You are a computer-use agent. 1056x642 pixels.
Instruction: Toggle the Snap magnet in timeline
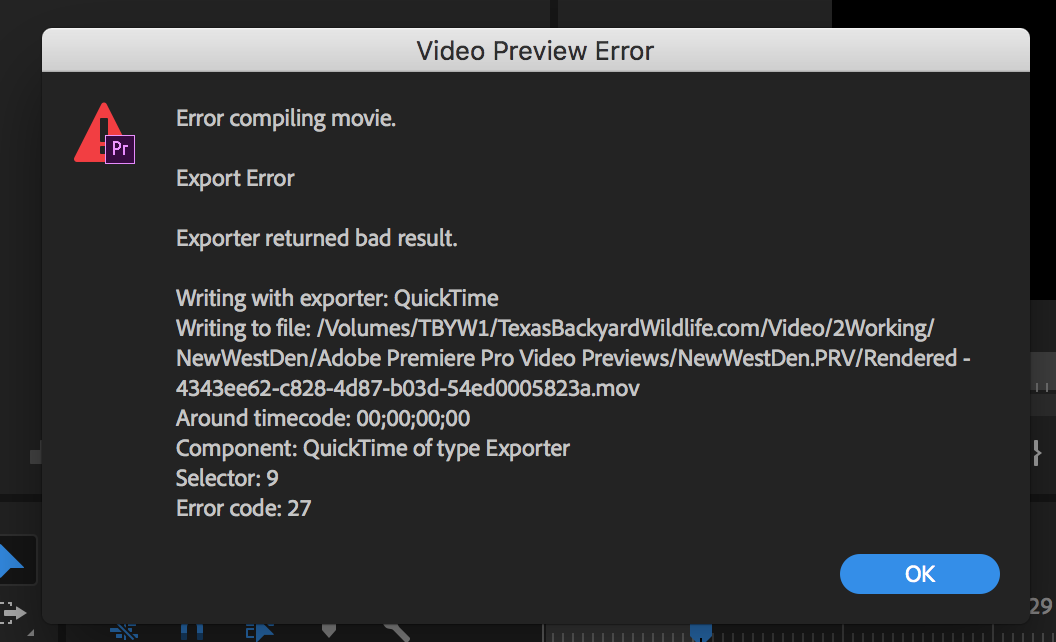tap(192, 633)
